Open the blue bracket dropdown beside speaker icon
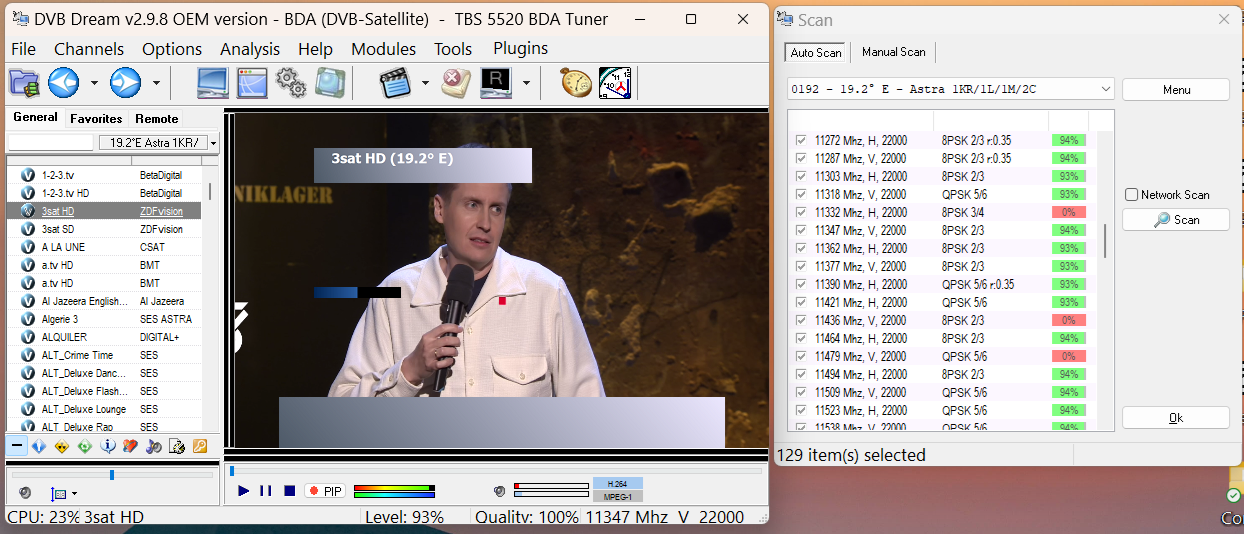This screenshot has height=534, width=1244. coord(63,493)
